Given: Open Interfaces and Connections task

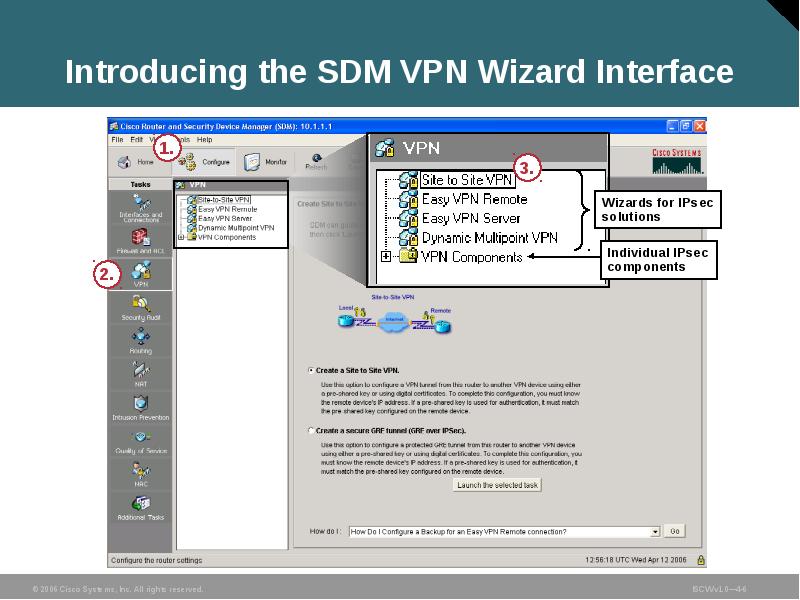Looking at the screenshot, I should (141, 208).
